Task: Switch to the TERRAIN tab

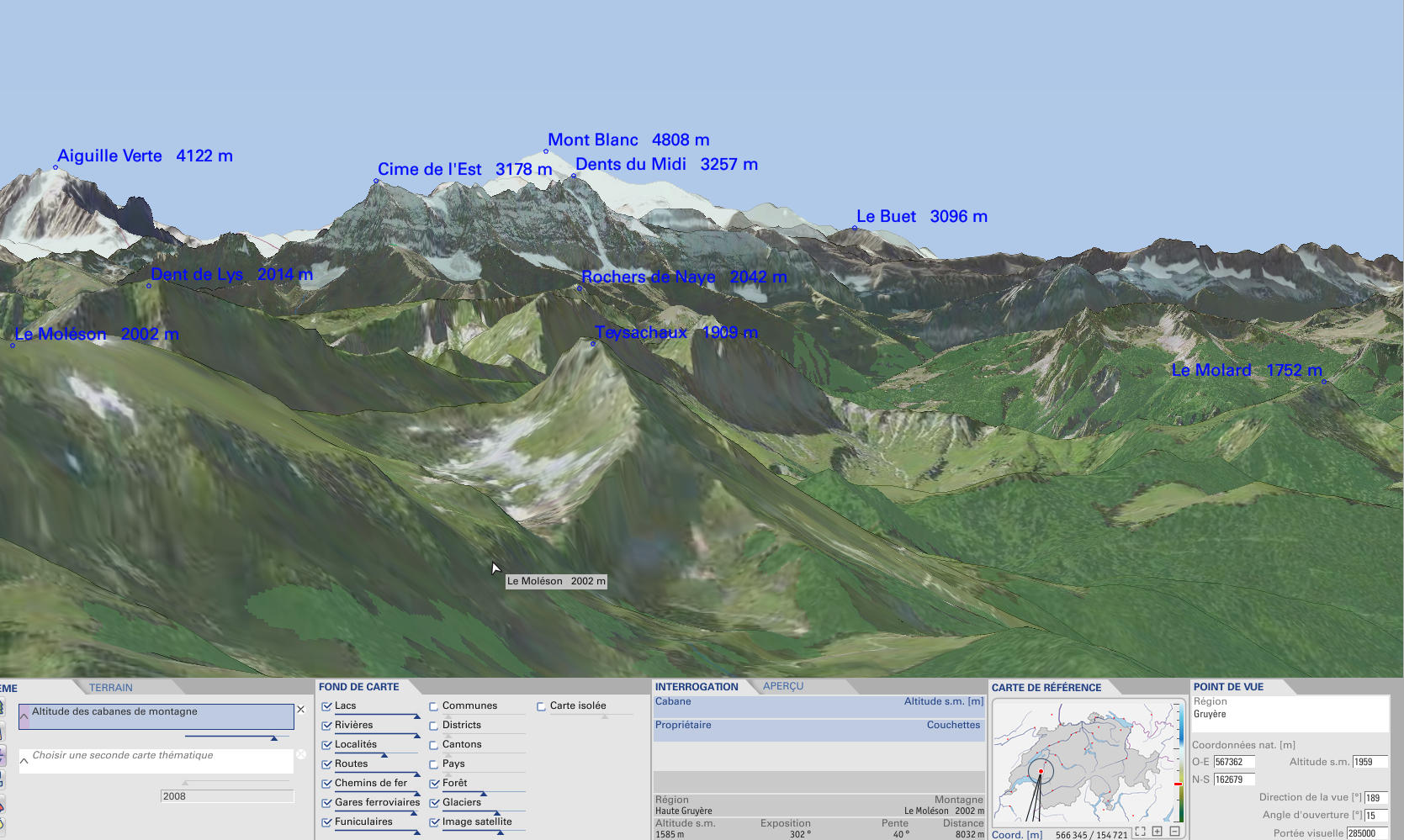Action: [111, 688]
